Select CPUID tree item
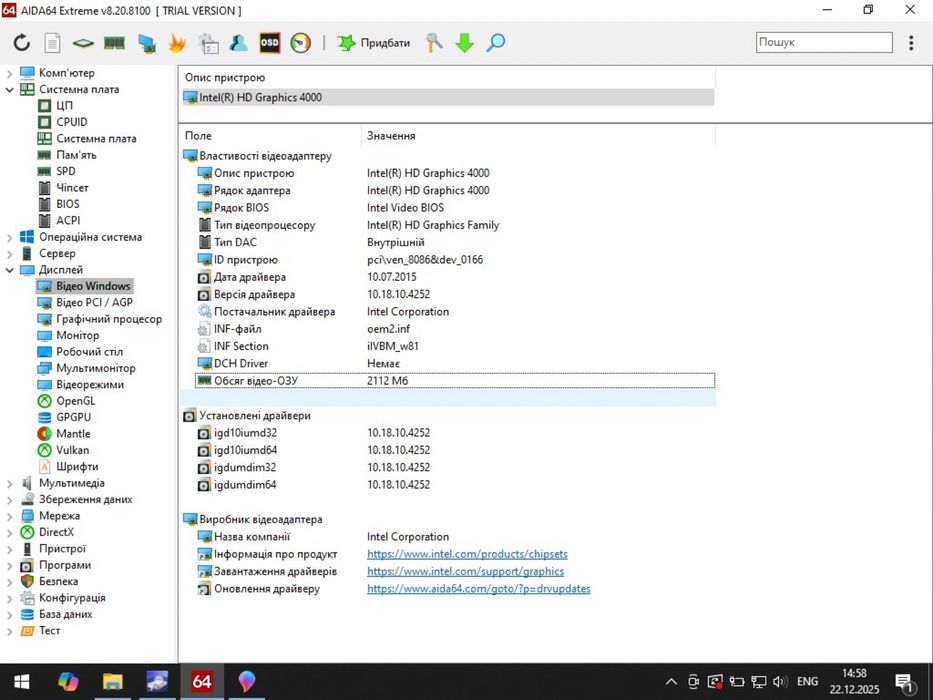Image resolution: width=933 pixels, height=700 pixels. tap(72, 122)
